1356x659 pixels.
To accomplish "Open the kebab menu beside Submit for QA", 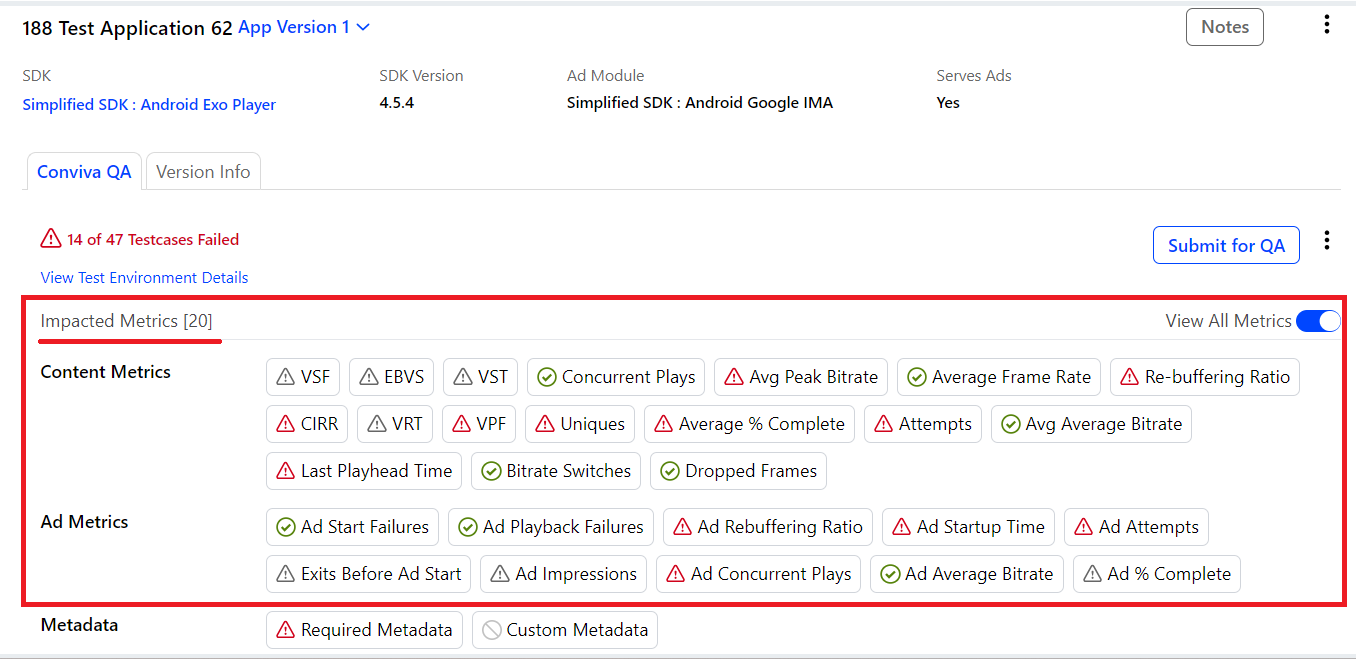I will [x=1326, y=240].
